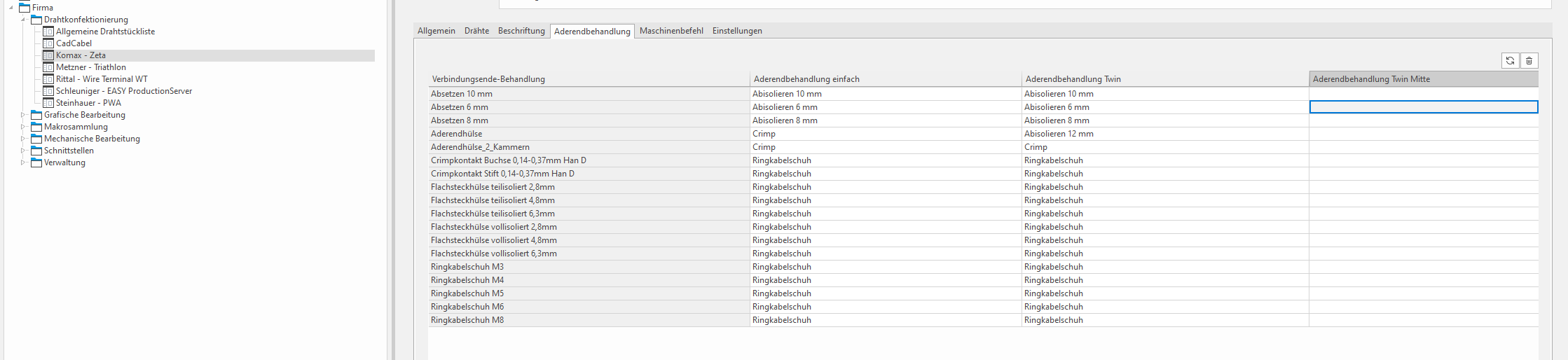The width and height of the screenshot is (1568, 360).
Task: Open the Einstellungen tab
Action: (737, 31)
